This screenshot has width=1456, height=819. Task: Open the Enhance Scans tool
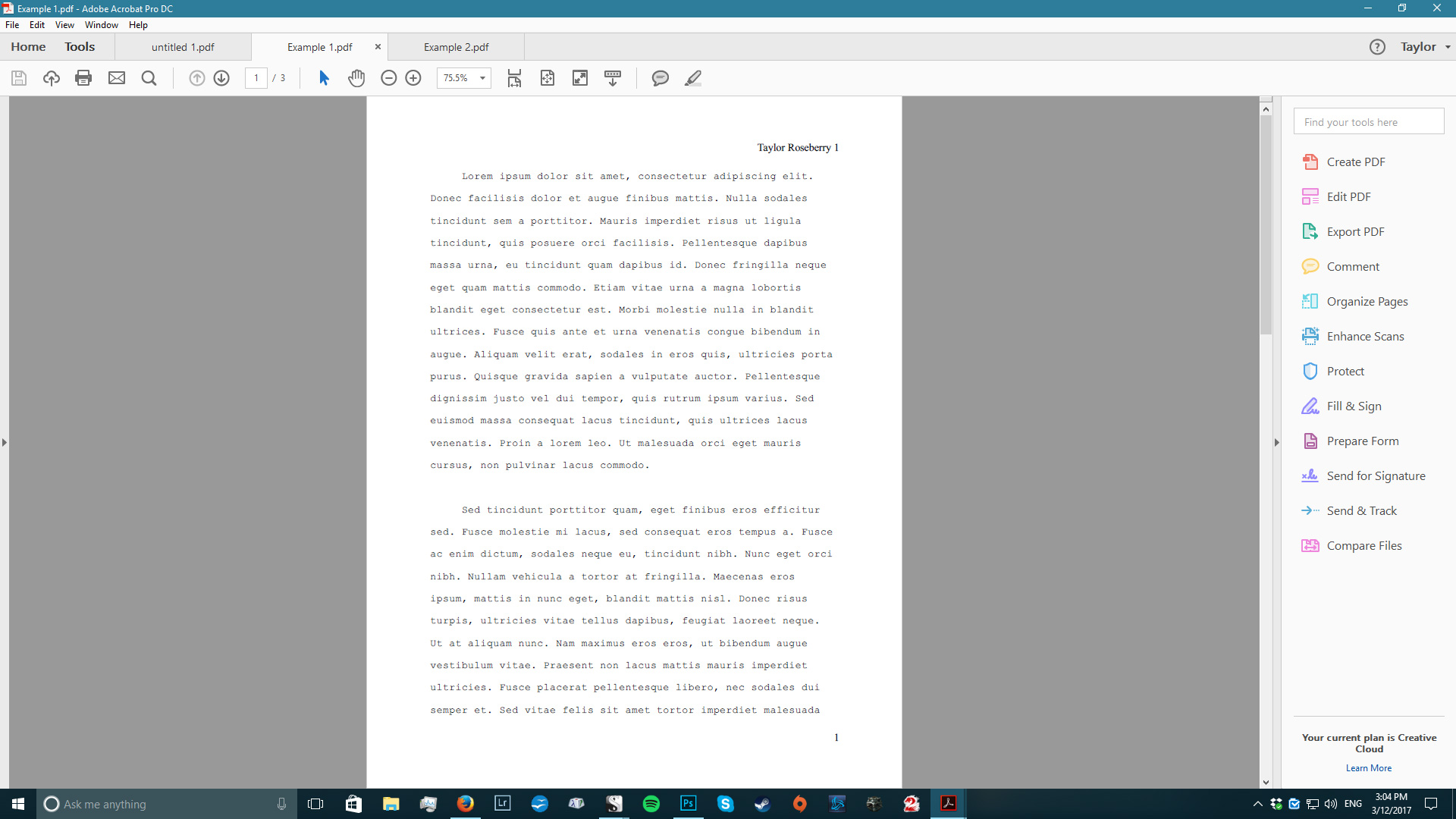(x=1354, y=336)
